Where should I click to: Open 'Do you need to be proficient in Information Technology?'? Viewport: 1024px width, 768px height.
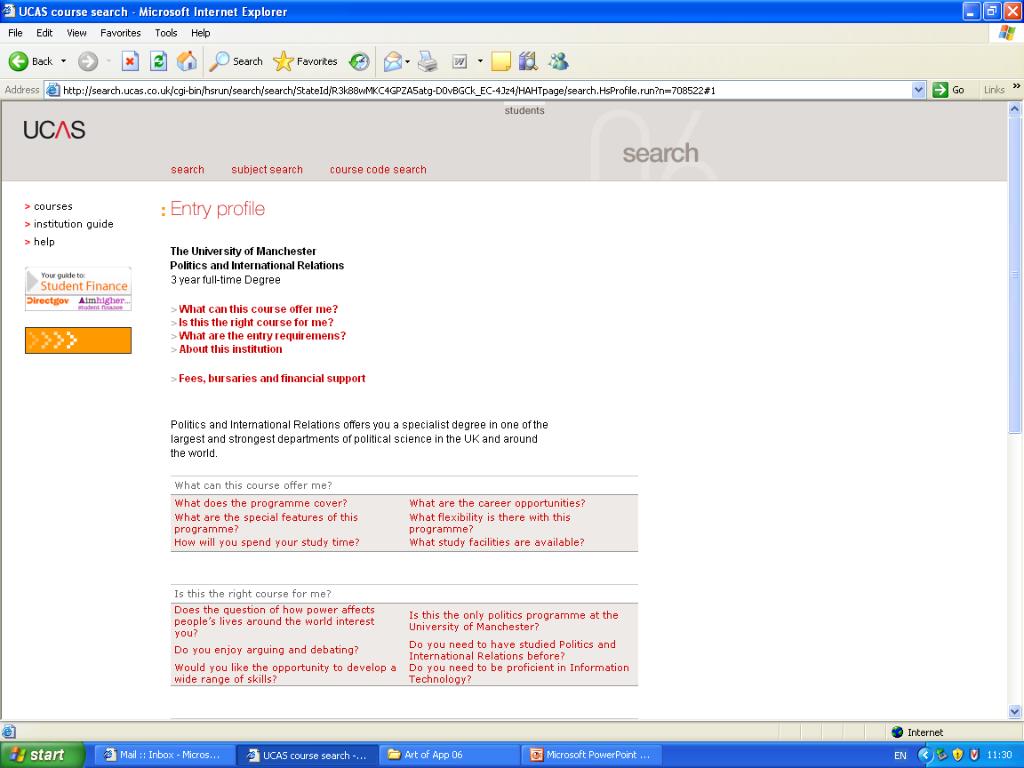click(x=519, y=673)
